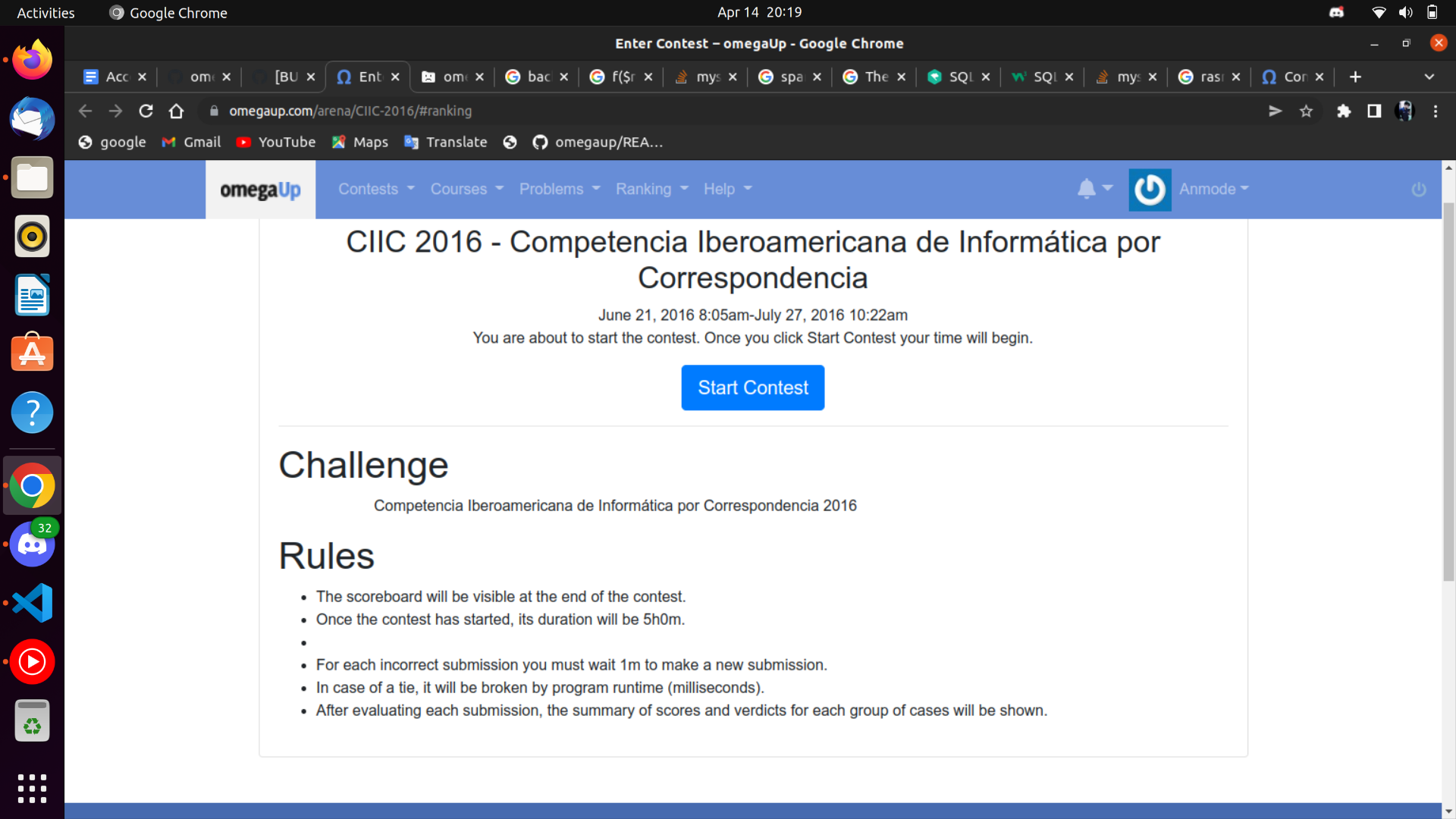Open Visual Studio Code from dock
This screenshot has width=1456, height=819.
tap(32, 603)
